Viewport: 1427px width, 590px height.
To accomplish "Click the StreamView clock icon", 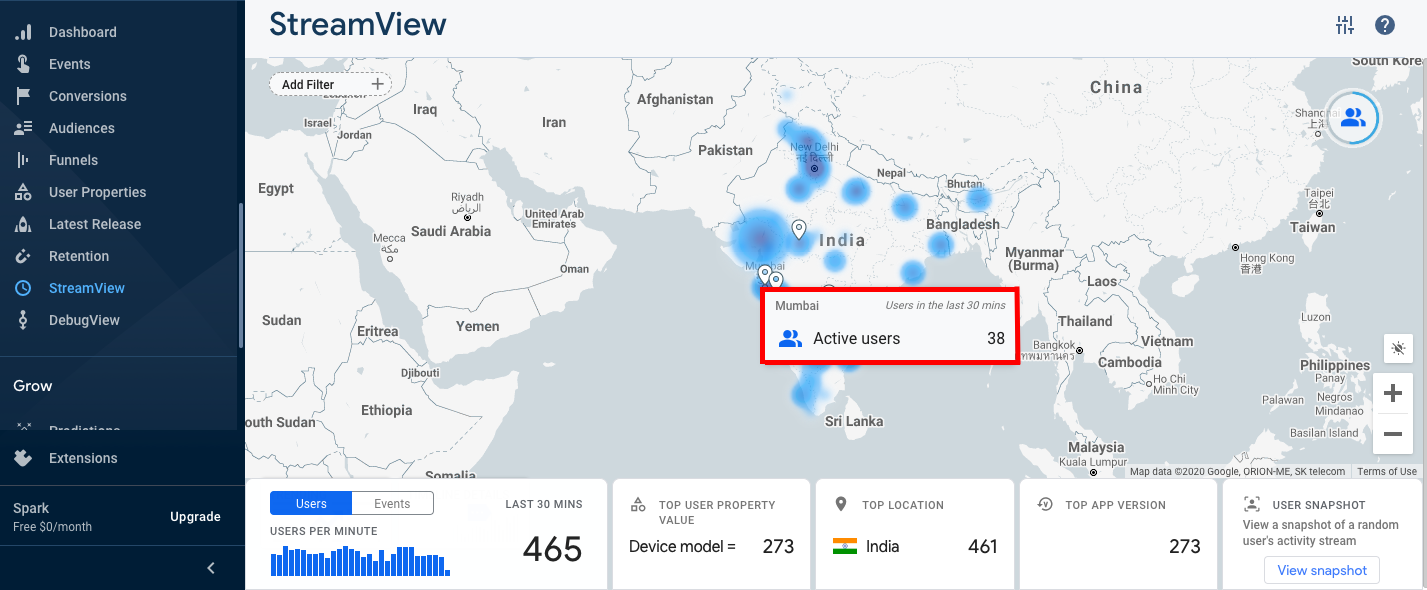I will pos(23,288).
